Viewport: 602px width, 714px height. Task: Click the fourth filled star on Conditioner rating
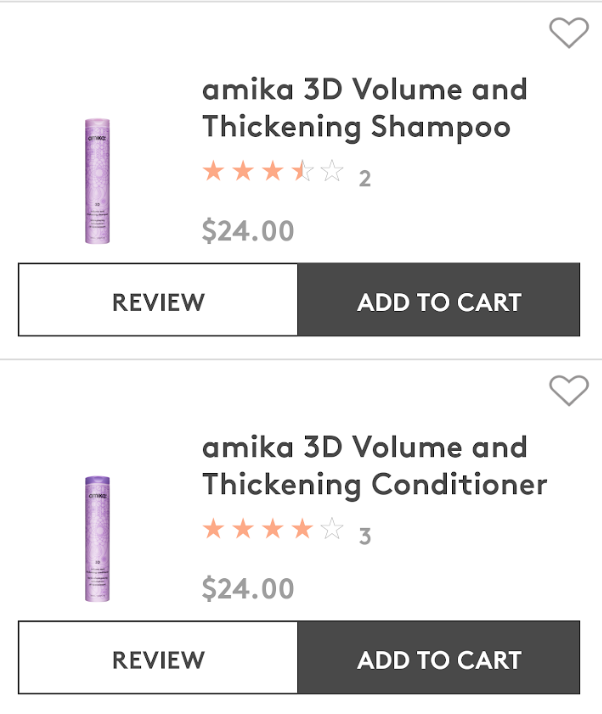pos(302,529)
